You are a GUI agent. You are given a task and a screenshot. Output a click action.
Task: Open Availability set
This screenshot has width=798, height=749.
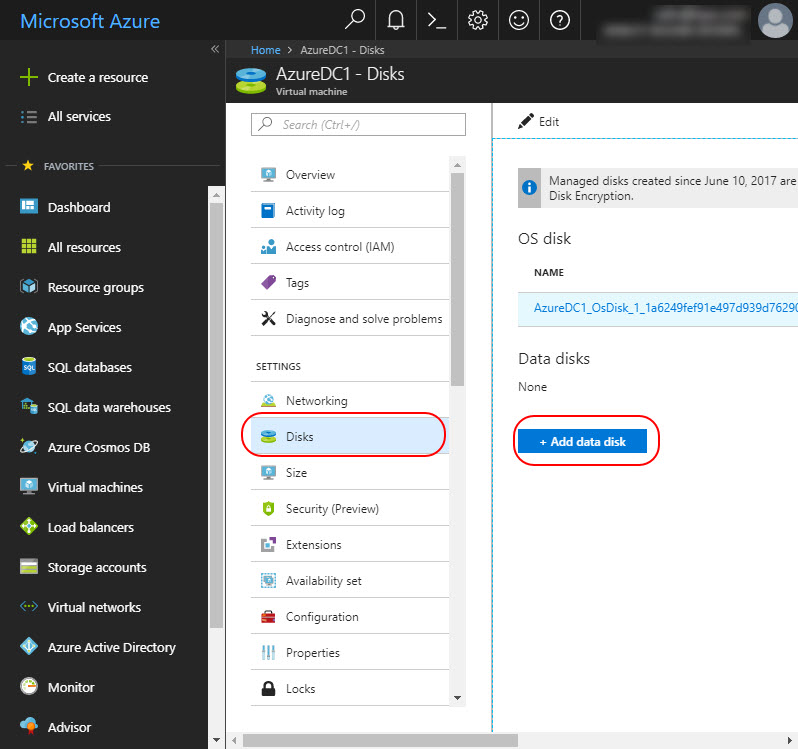pos(350,581)
